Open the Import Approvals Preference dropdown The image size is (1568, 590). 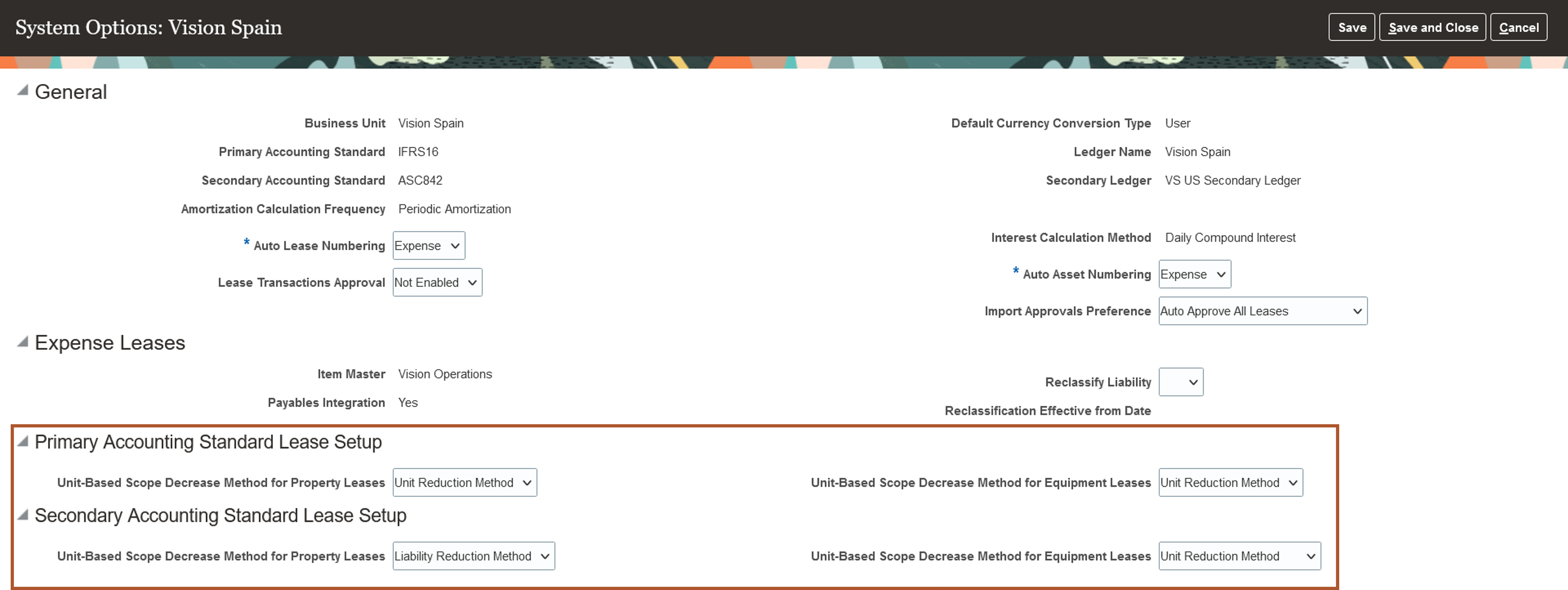(x=1262, y=311)
